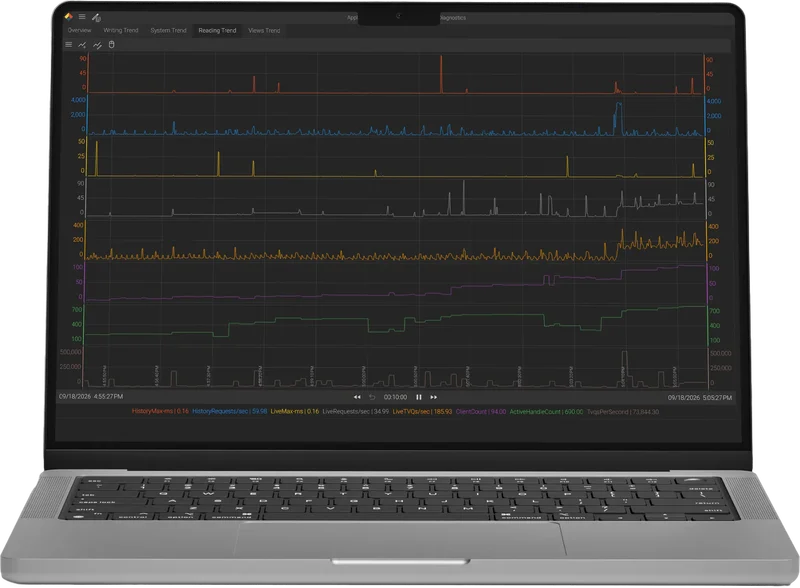This screenshot has height=588, width=800.
Task: Fast-forward the trend timeline
Action: tap(433, 397)
